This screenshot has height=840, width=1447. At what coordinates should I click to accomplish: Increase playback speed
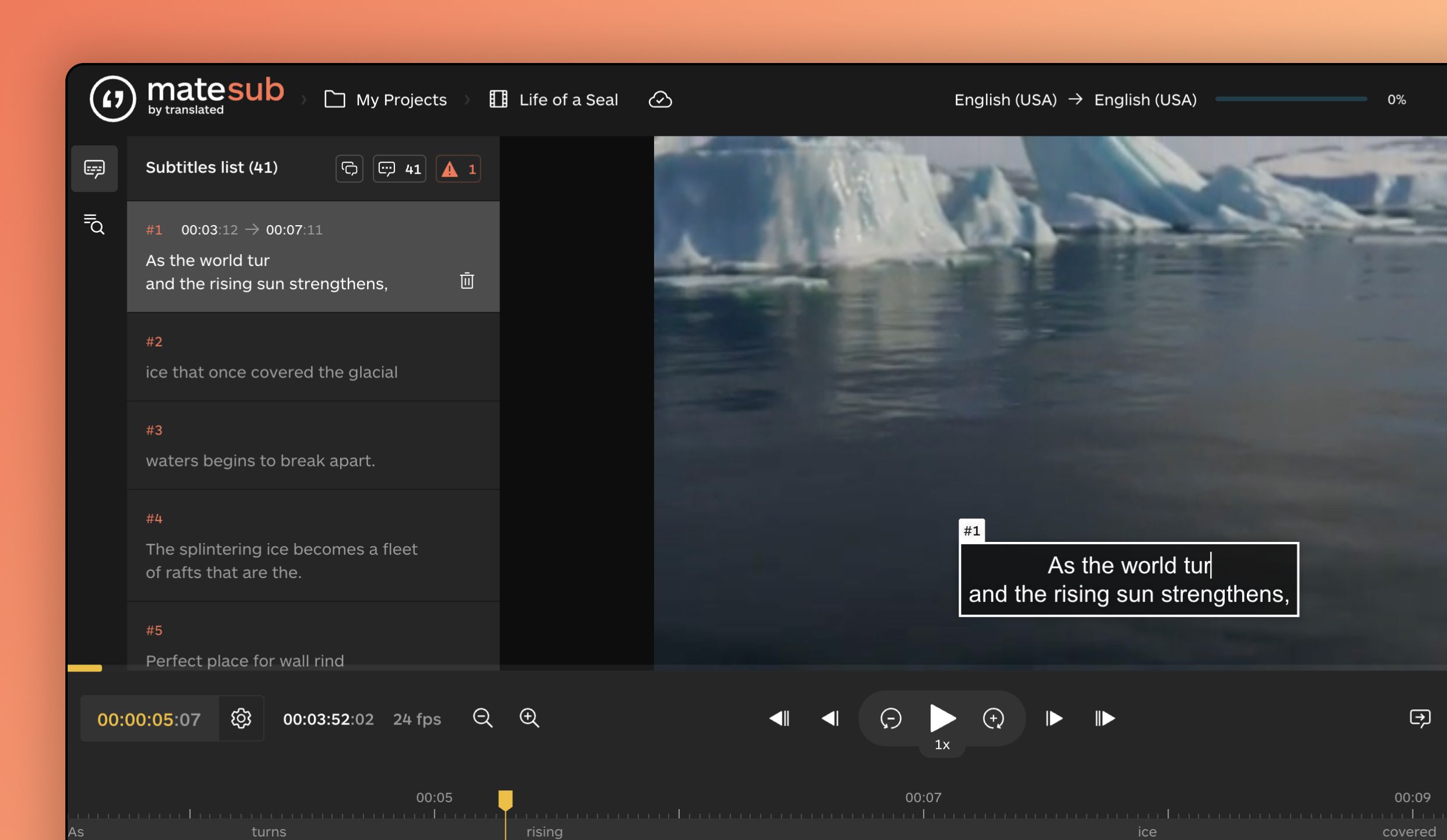(993, 718)
